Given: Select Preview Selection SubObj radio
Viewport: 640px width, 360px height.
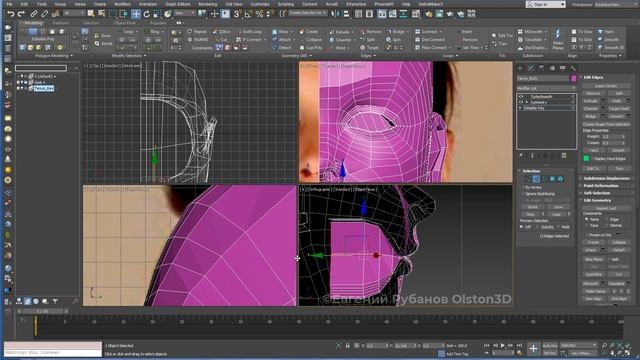Looking at the screenshot, I should point(538,227).
